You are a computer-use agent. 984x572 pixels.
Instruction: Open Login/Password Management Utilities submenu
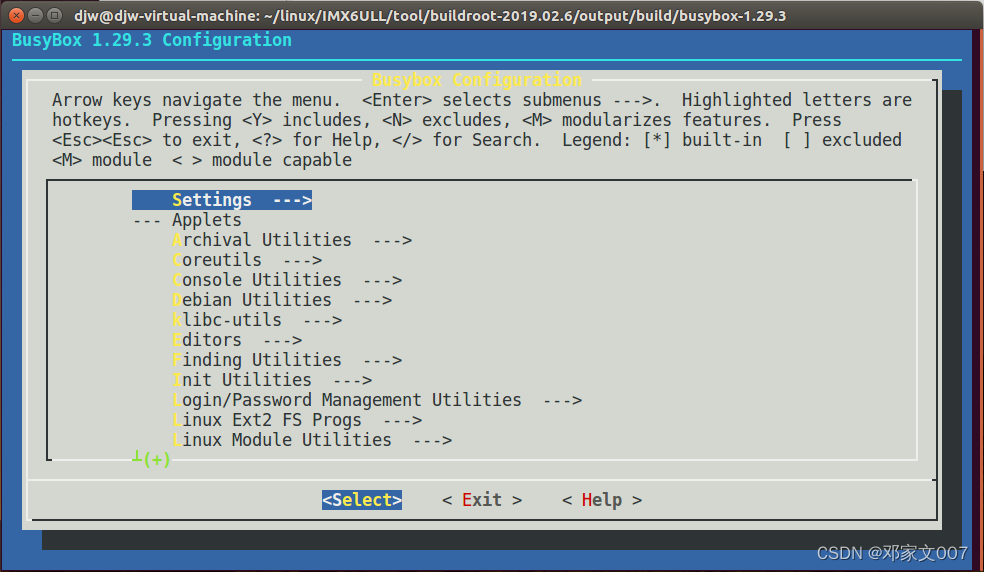click(x=377, y=401)
